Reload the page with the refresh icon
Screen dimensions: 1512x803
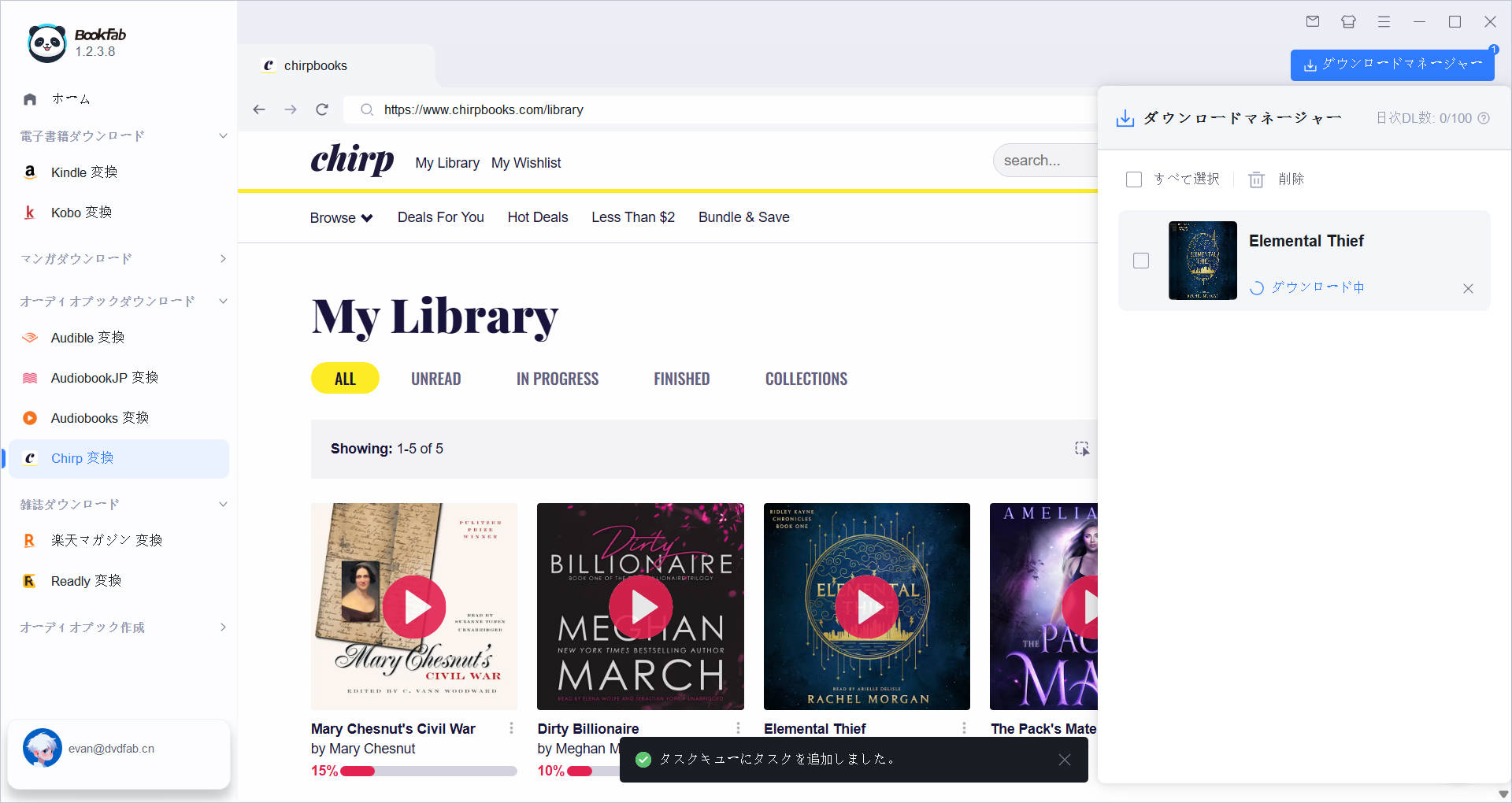[321, 109]
